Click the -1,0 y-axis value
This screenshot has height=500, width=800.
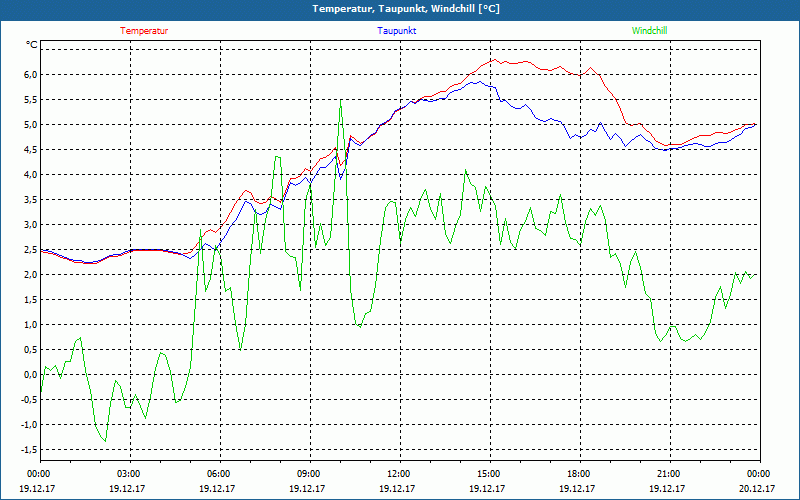pyautogui.click(x=29, y=424)
